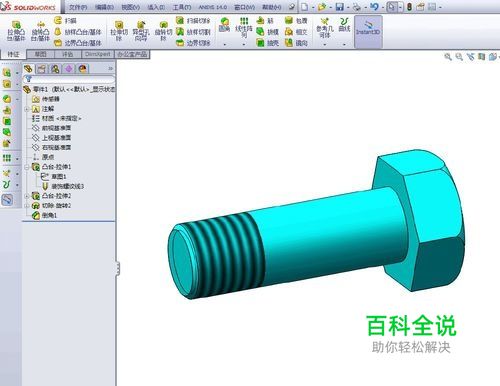Expand the 凸台-拉伸2 feature node
This screenshot has height=386, width=500.
point(27,196)
